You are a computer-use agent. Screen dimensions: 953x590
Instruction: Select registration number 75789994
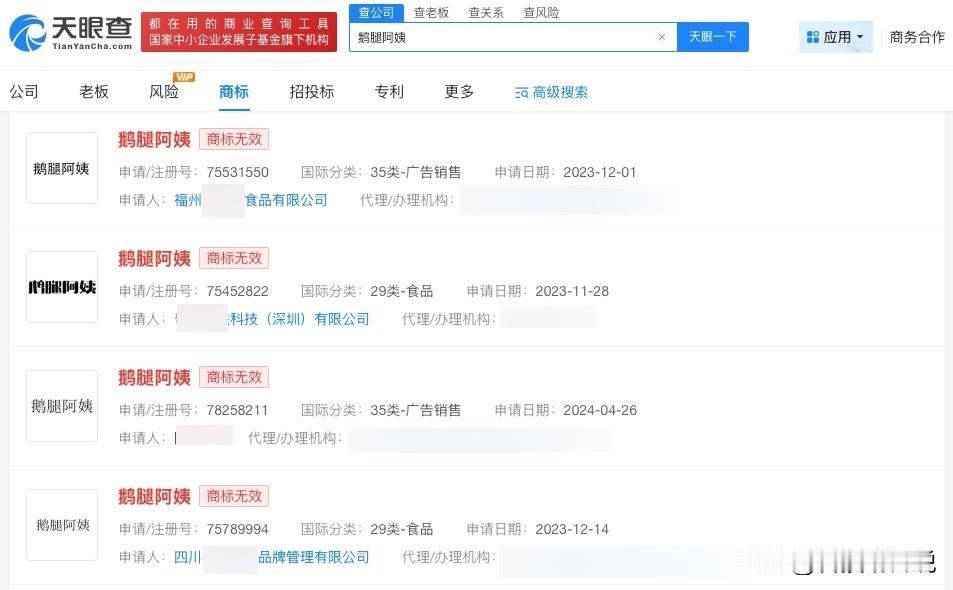tap(238, 530)
